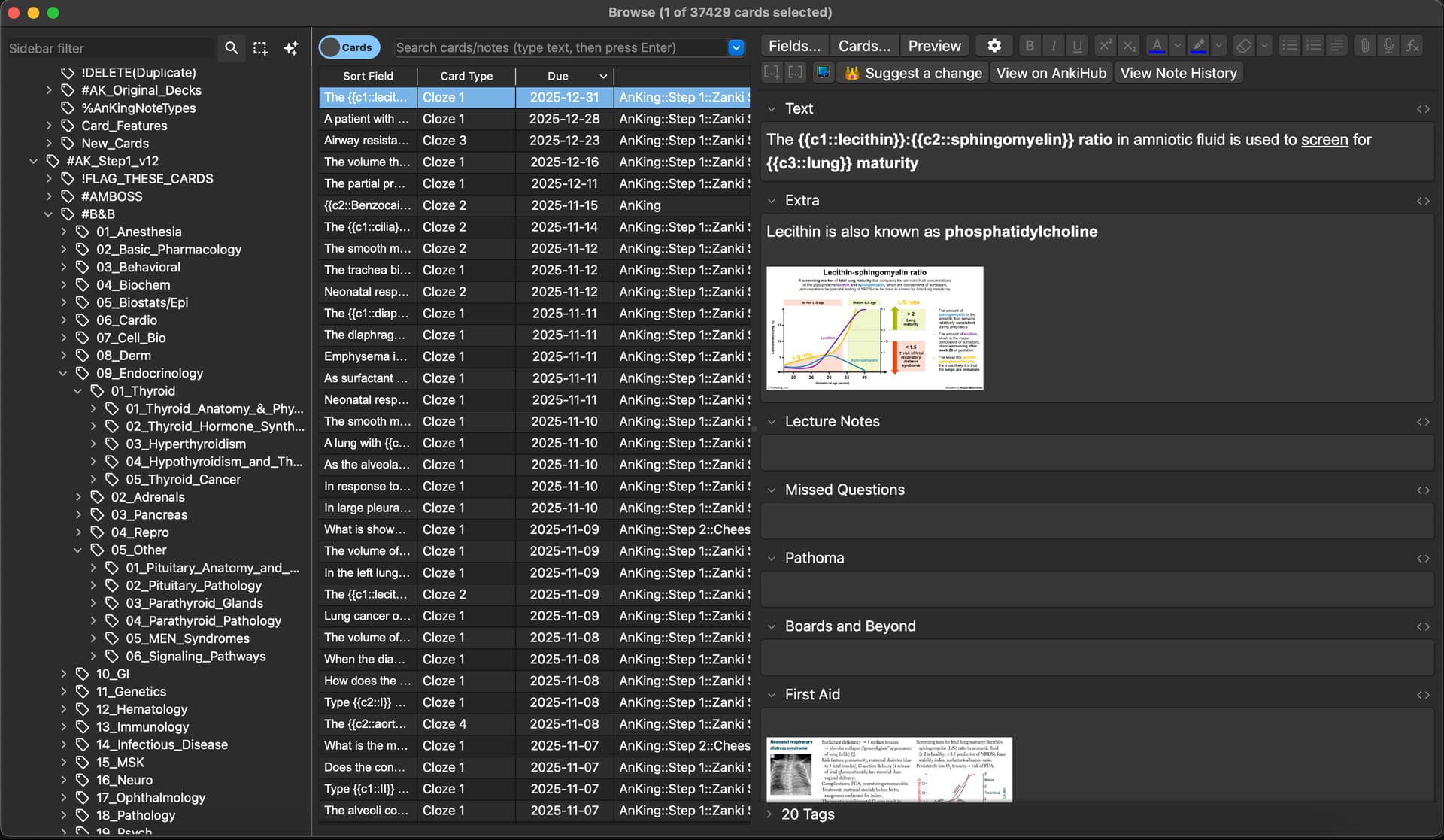Open the equations fx icon
1444x840 pixels.
[1412, 46]
